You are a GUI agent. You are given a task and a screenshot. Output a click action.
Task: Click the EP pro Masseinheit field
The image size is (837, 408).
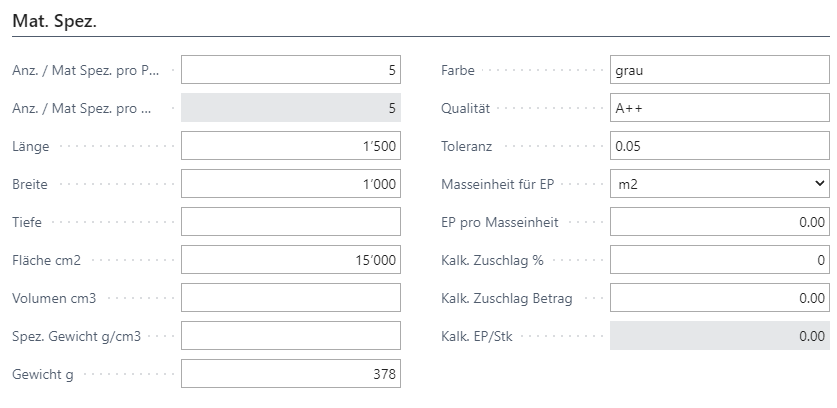720,222
